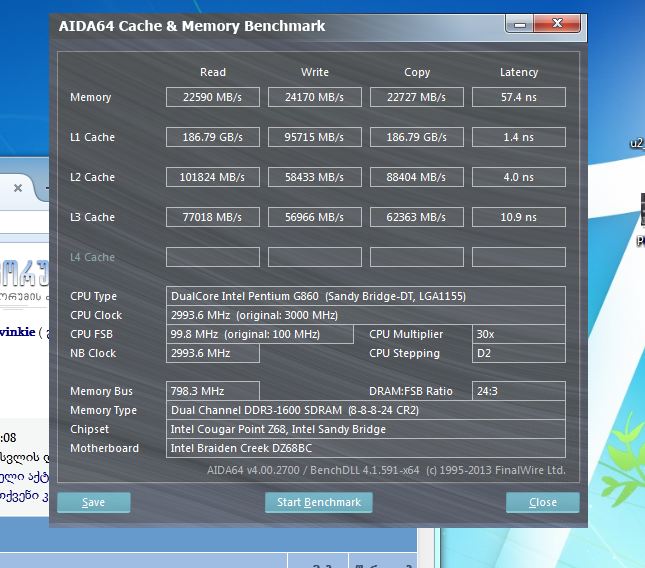The height and width of the screenshot is (568, 645).
Task: Click NB Clock value 2993.6 MHz
Action: [x=213, y=353]
